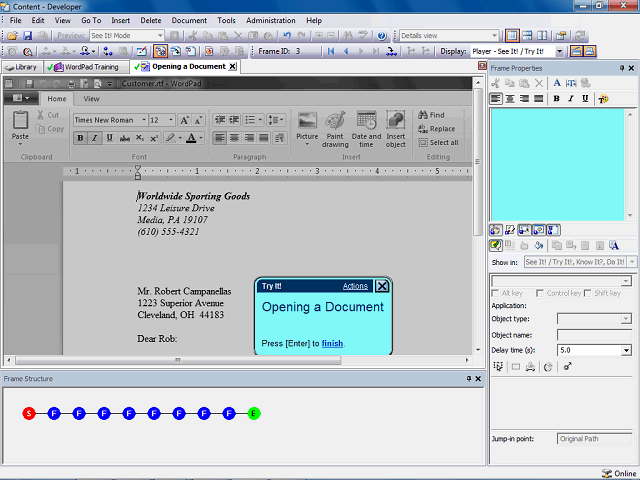This screenshot has height=480, width=640.
Task: Switch to the Library tab
Action: 22,67
